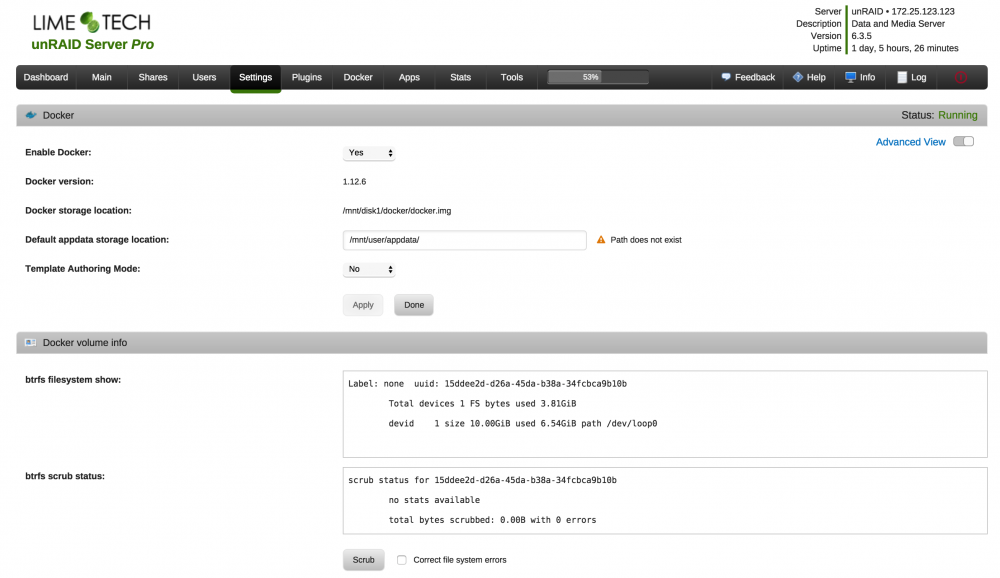Open the Apps tab
1000x578 pixels.
click(x=409, y=77)
